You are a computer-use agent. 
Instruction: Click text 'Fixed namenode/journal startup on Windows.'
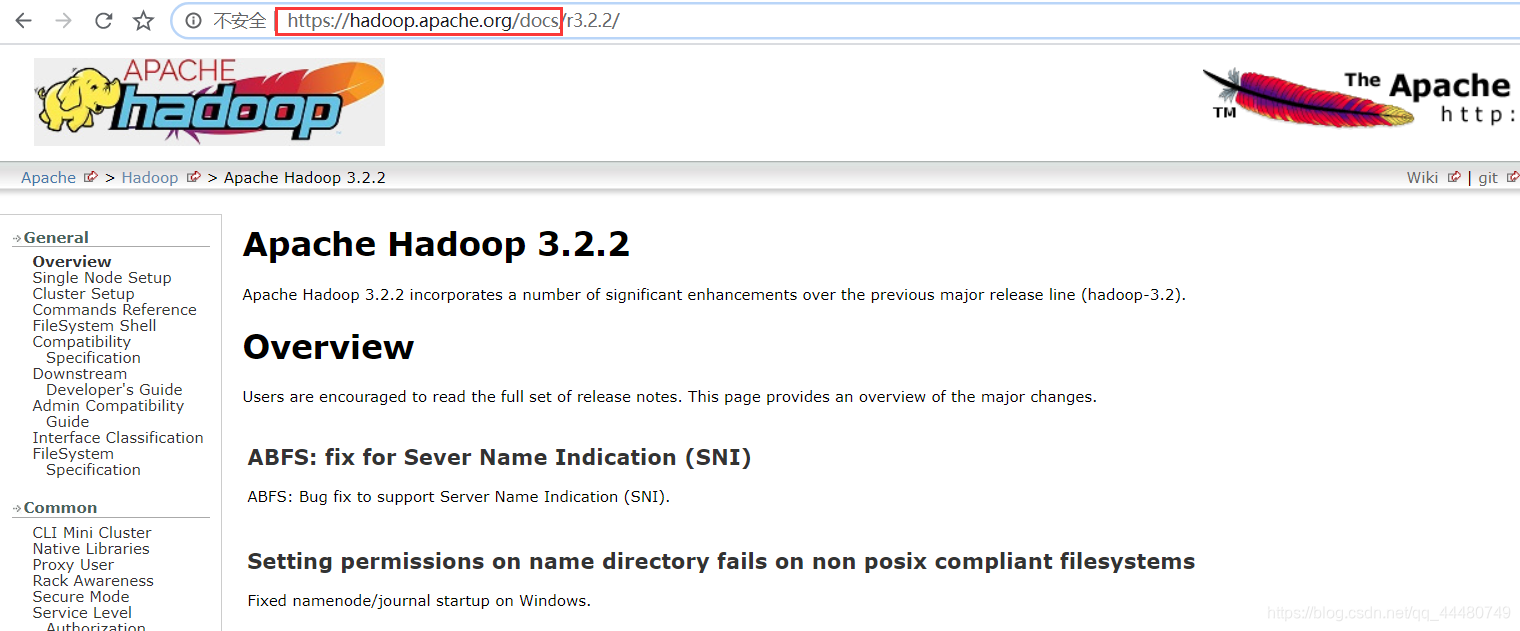(x=419, y=601)
